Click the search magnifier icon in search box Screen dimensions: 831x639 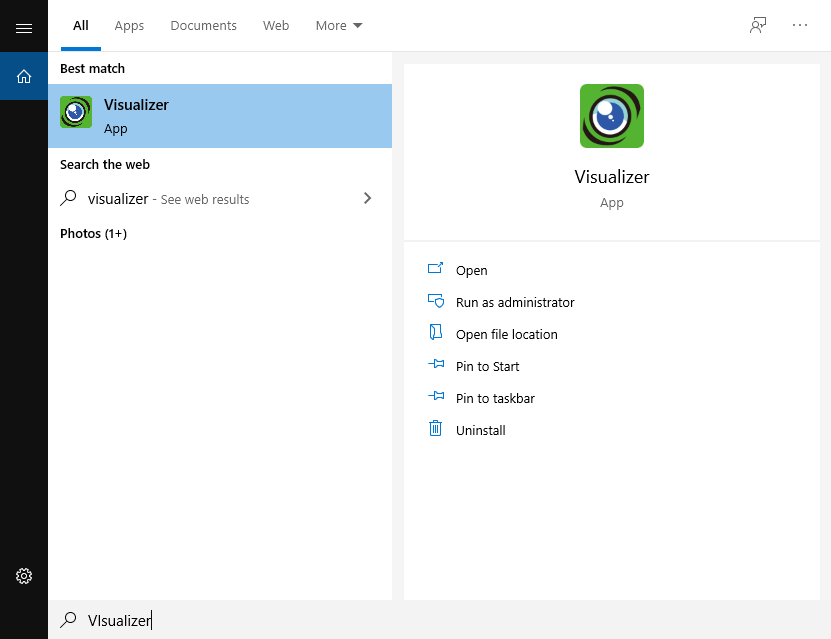[x=68, y=620]
